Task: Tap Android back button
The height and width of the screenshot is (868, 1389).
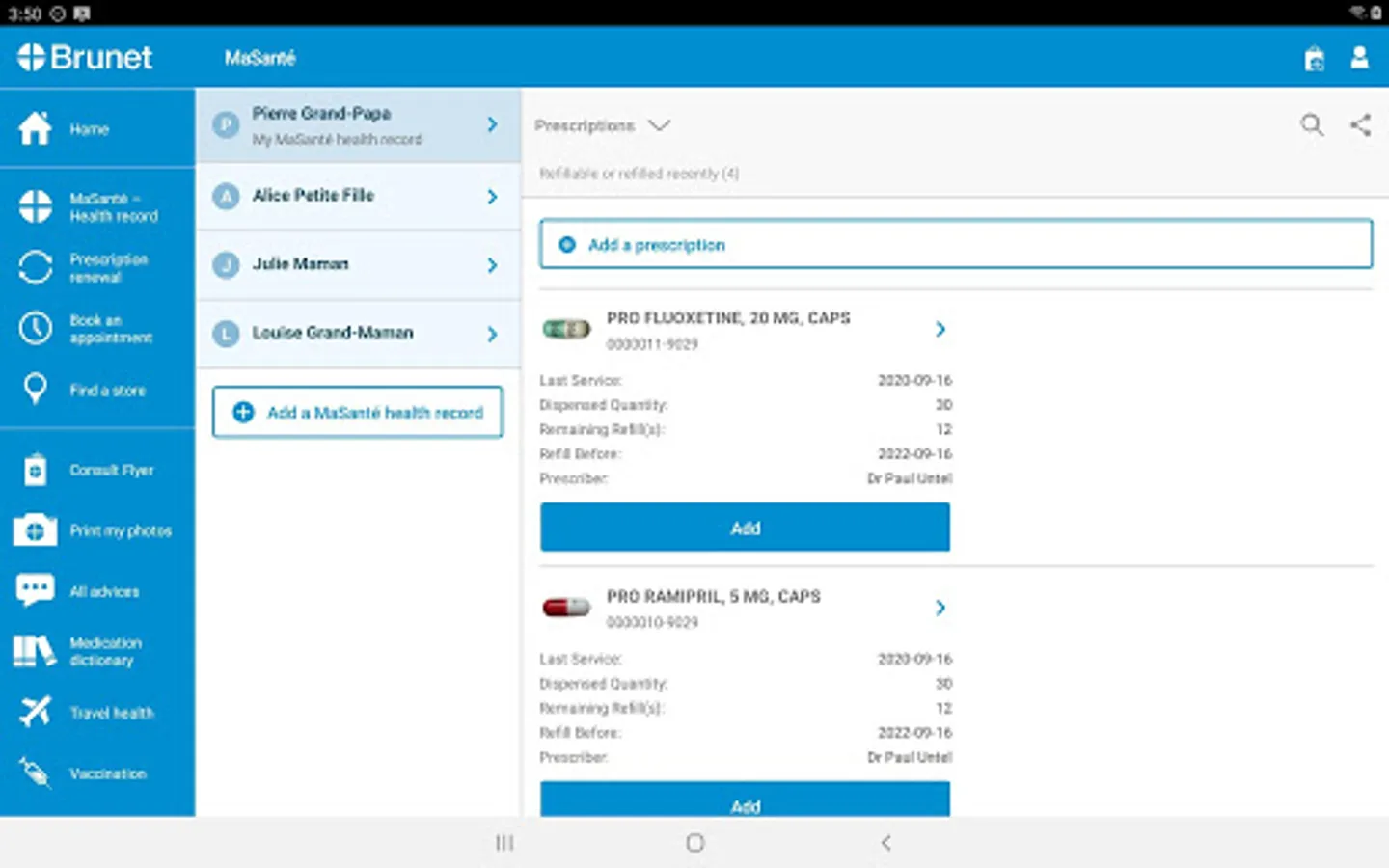Action: pyautogui.click(x=885, y=843)
